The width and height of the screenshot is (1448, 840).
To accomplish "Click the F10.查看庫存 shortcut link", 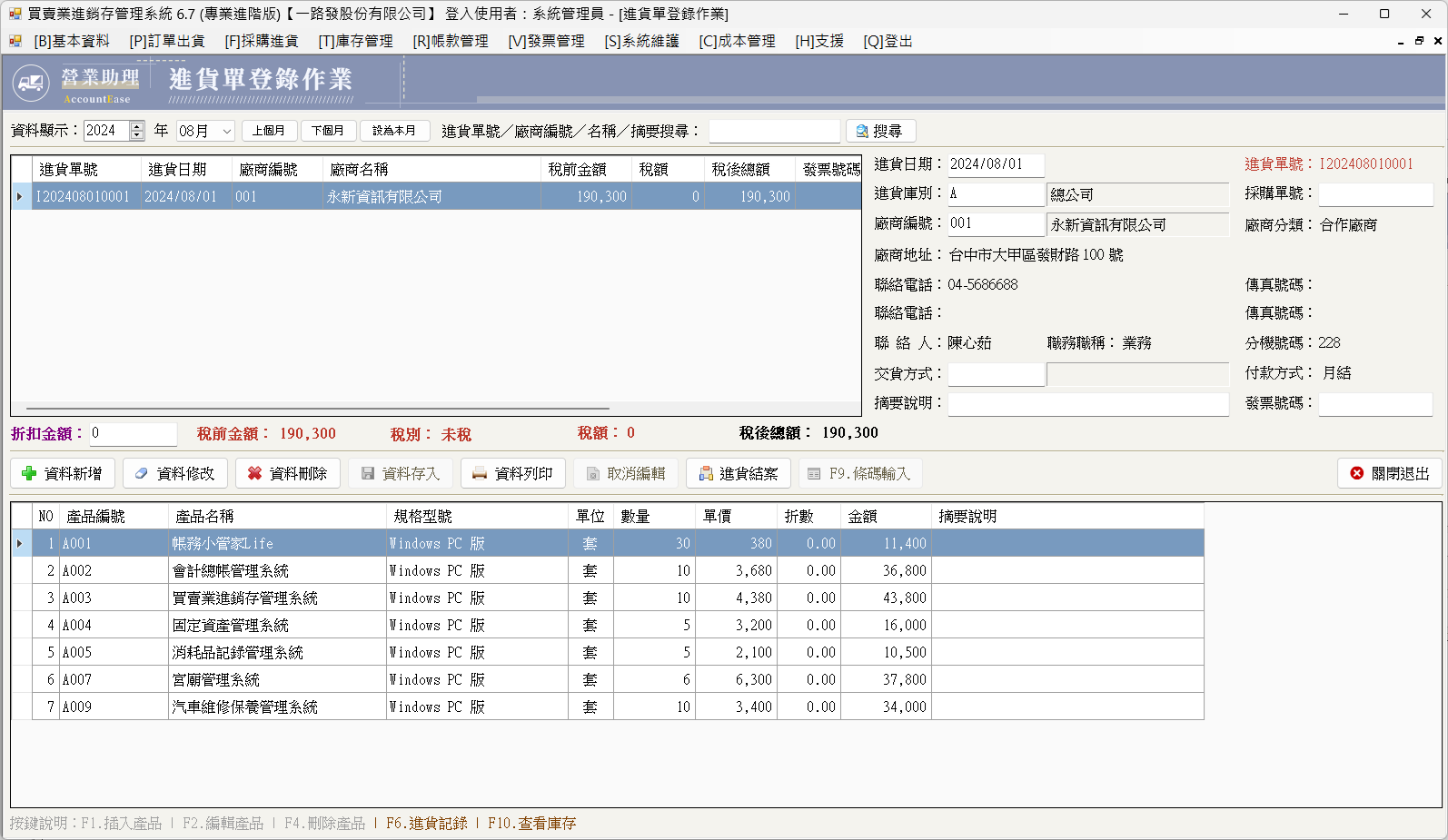I will click(531, 823).
